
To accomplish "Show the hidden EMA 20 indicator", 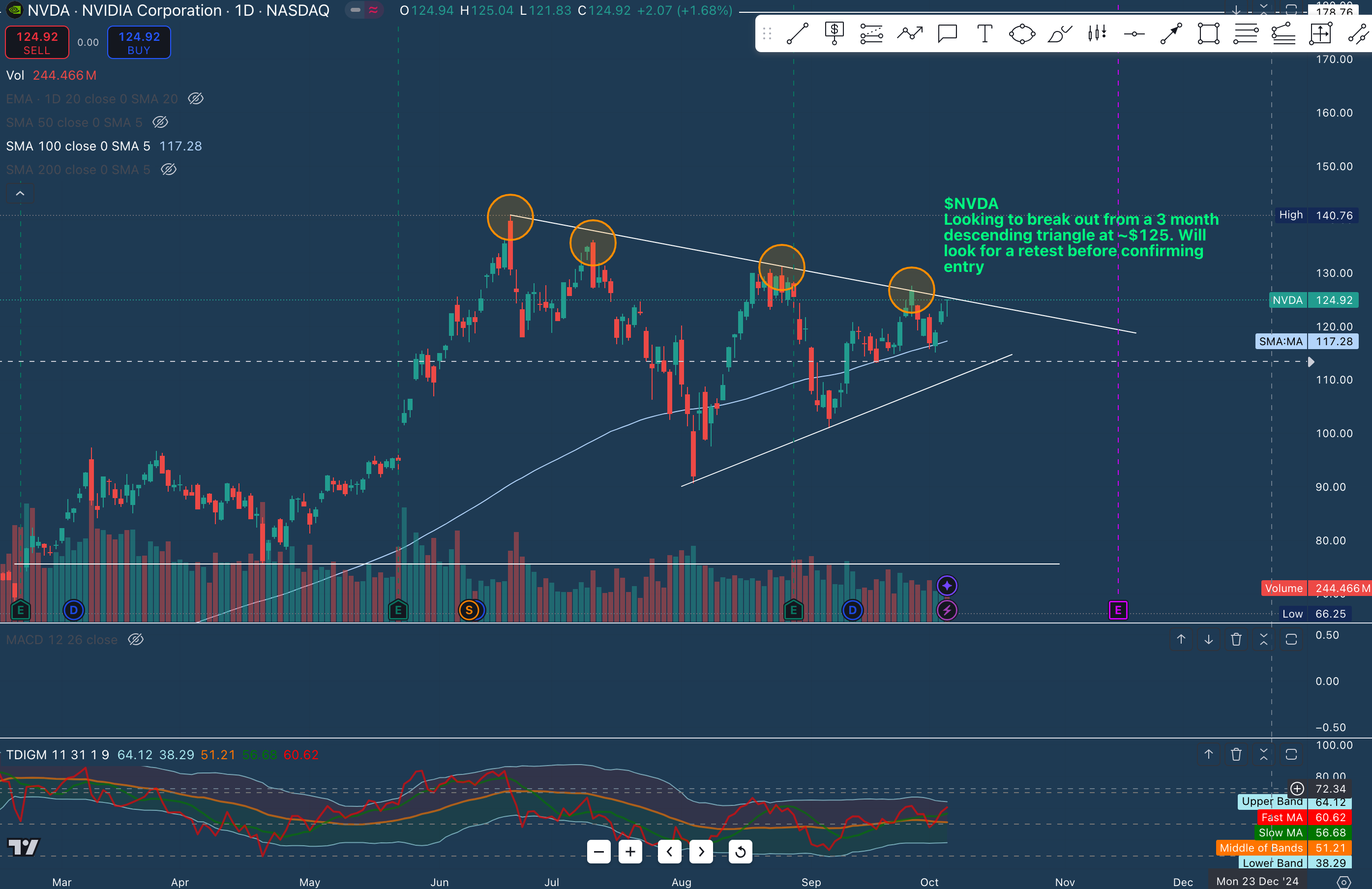I will click(196, 98).
